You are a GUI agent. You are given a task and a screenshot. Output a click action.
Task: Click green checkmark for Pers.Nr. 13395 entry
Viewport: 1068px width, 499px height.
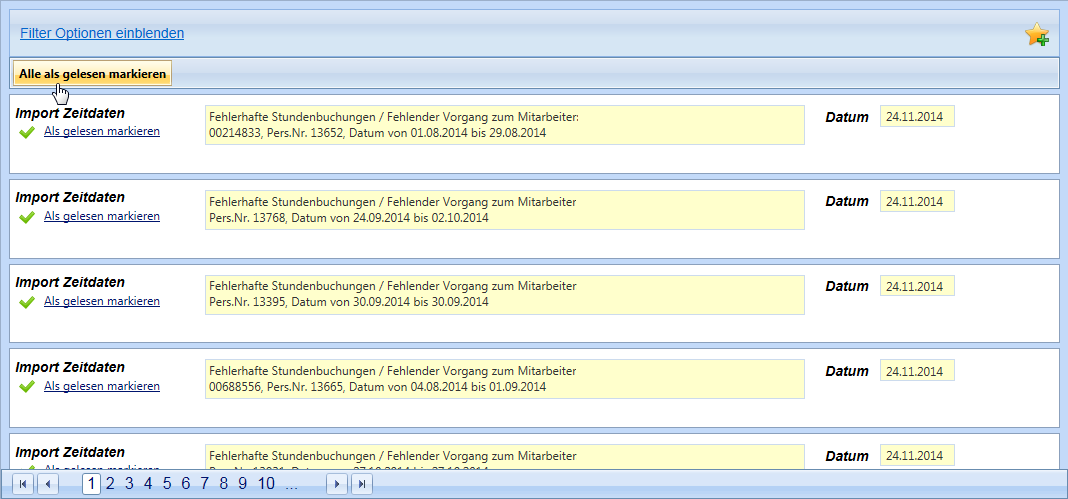(x=27, y=302)
